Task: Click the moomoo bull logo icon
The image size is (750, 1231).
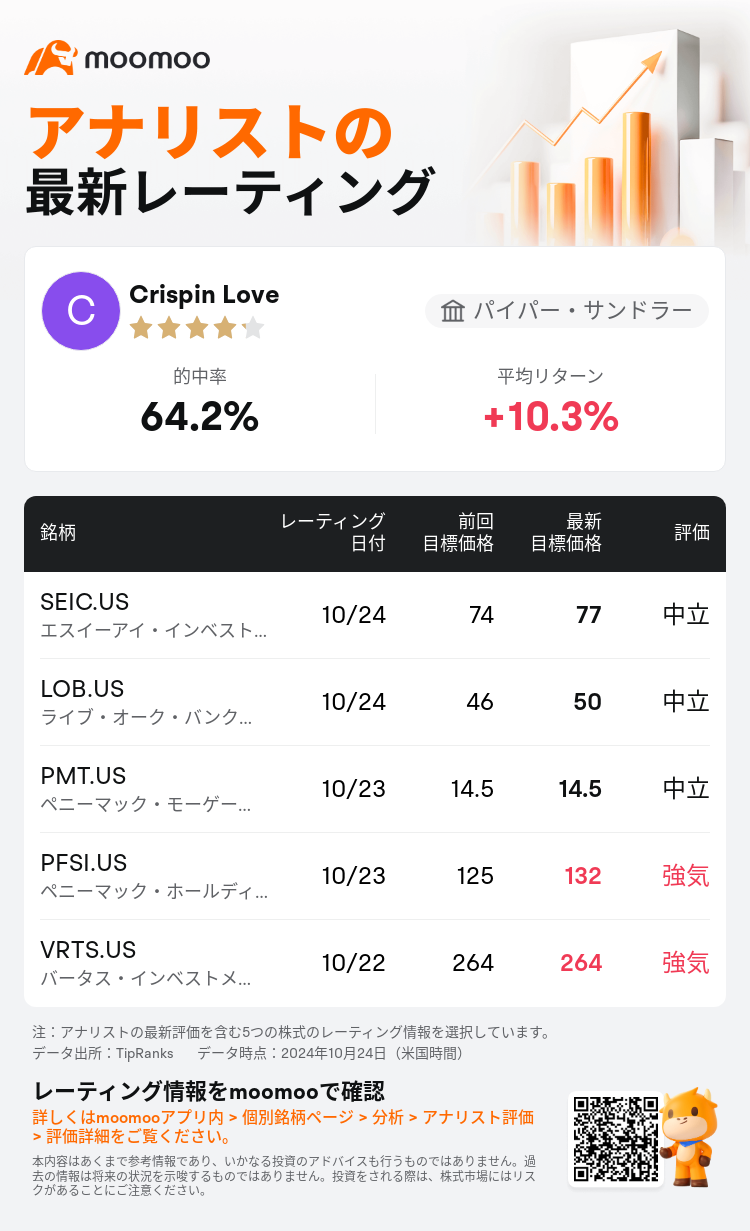Action: point(50,58)
